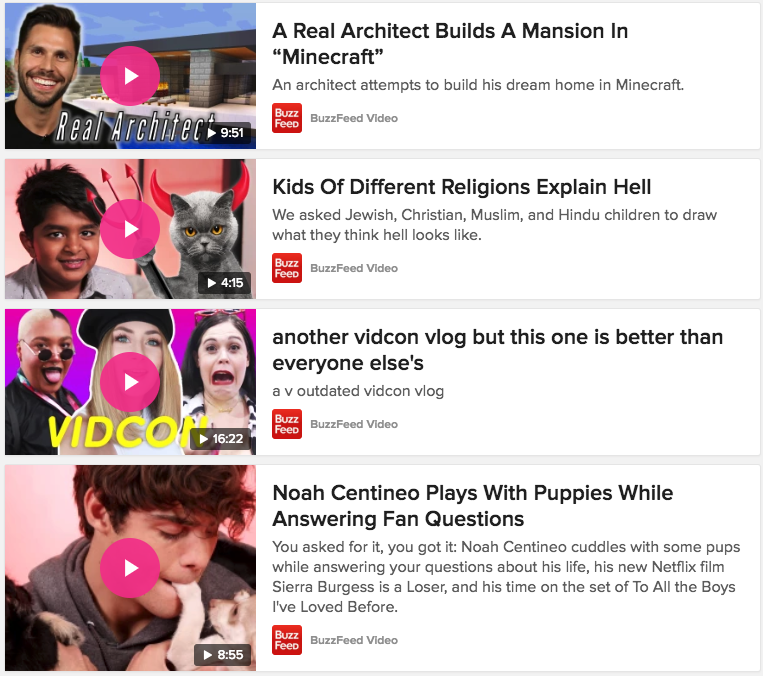Image resolution: width=763 pixels, height=676 pixels.
Task: Click BuzzFeed Video author under Hell article
Action: coord(354,268)
